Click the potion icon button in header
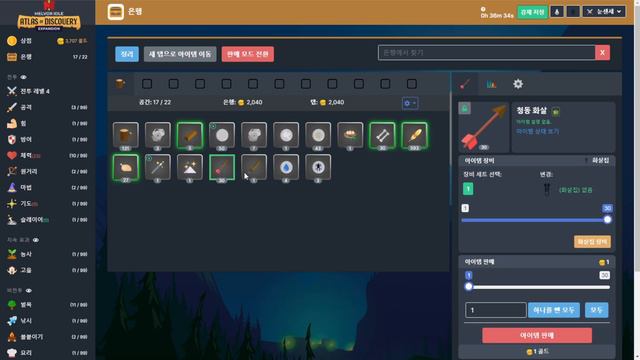 pyautogui.click(x=557, y=12)
